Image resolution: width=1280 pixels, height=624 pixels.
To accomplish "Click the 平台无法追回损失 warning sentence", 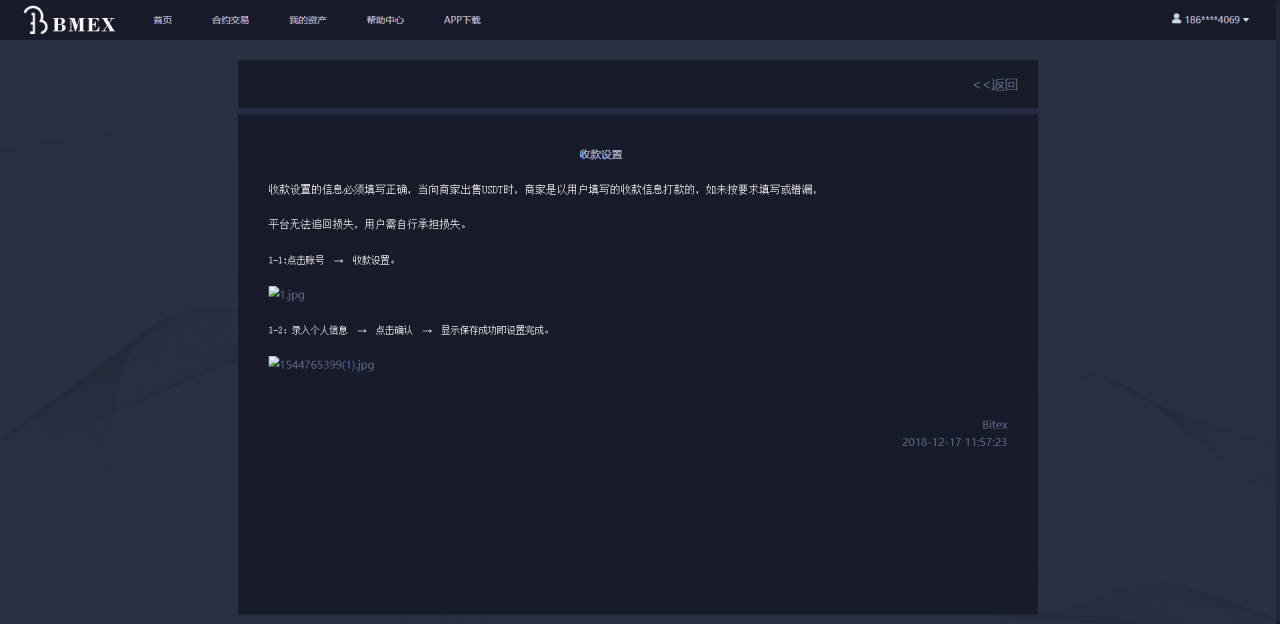I will pos(368,225).
